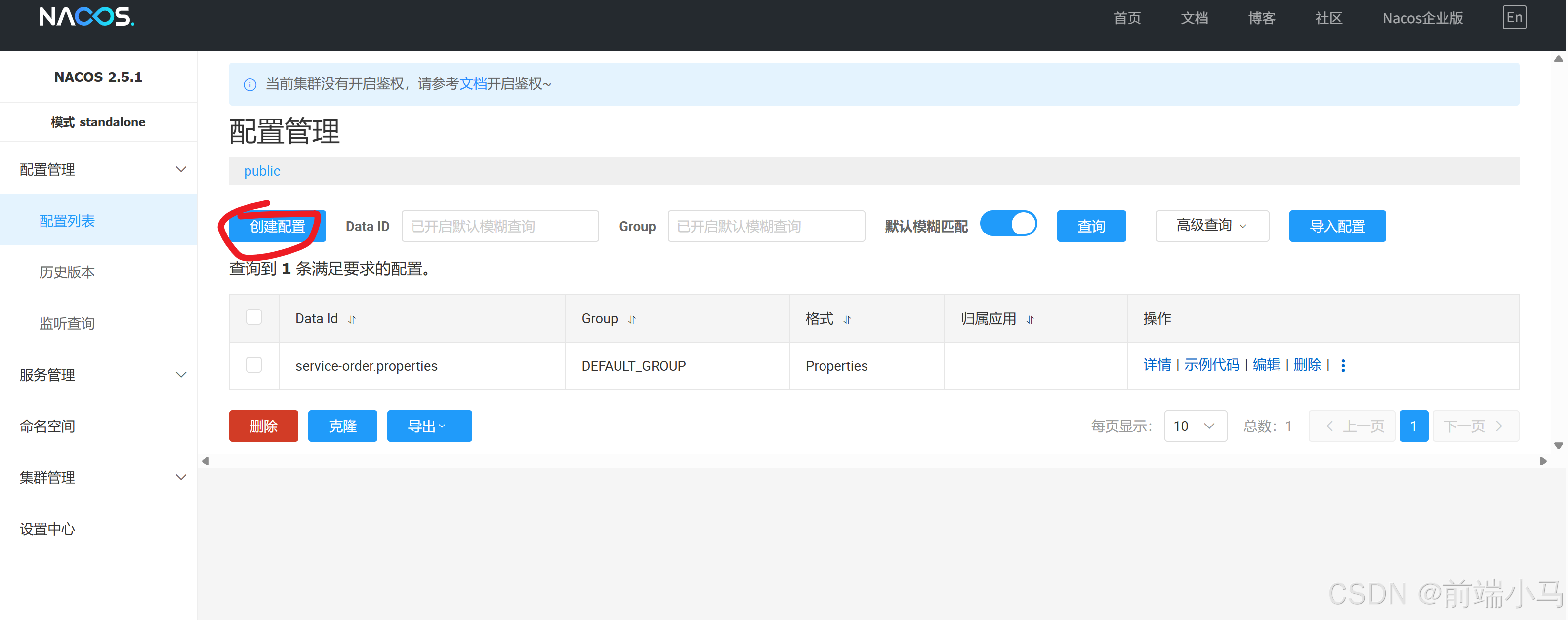Click 编辑 for service-order.properties
The height and width of the screenshot is (620, 1568).
pyautogui.click(x=1266, y=365)
